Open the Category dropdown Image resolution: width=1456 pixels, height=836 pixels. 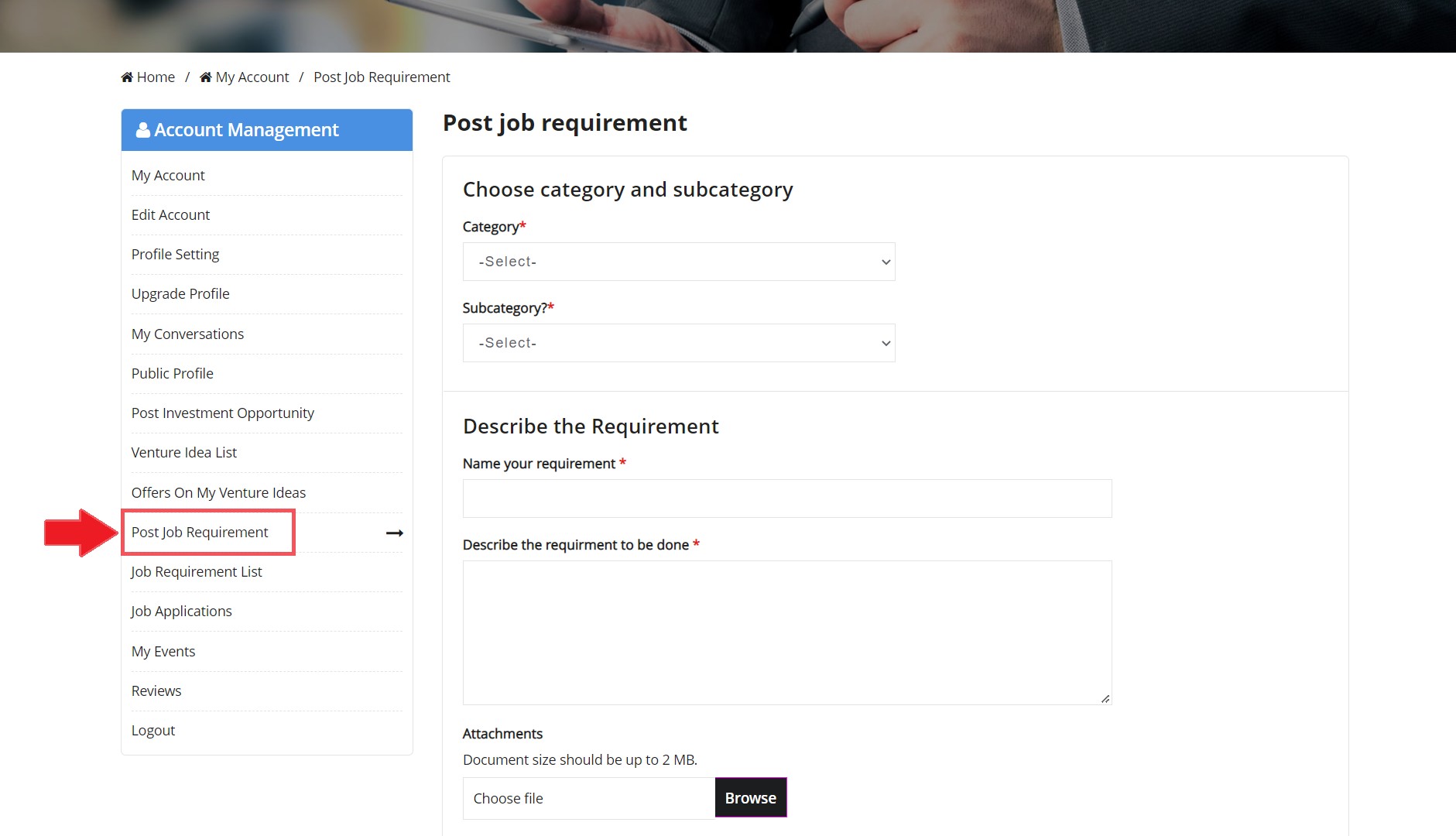pyautogui.click(x=679, y=262)
